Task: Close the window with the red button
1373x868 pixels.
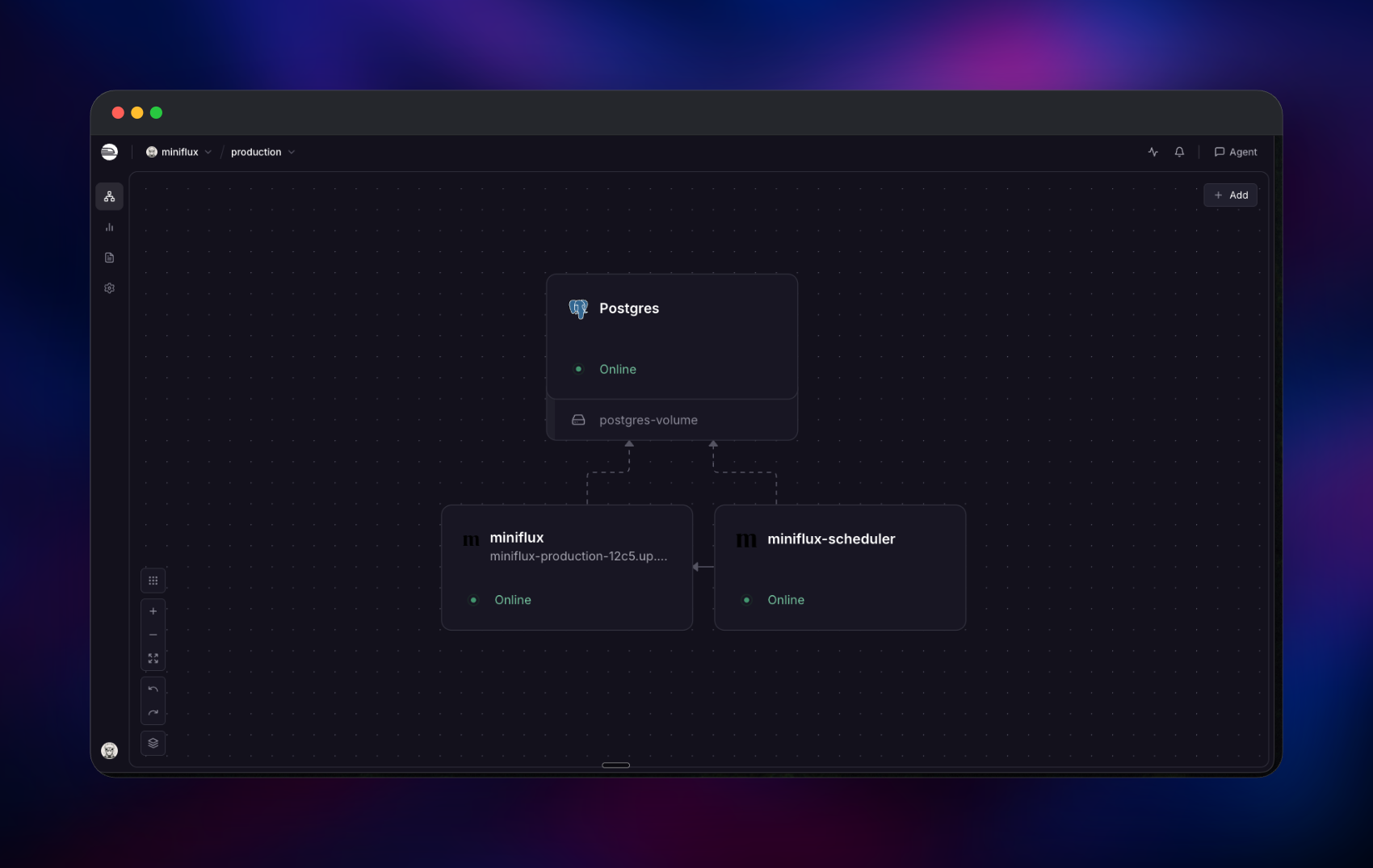Action: (x=118, y=113)
